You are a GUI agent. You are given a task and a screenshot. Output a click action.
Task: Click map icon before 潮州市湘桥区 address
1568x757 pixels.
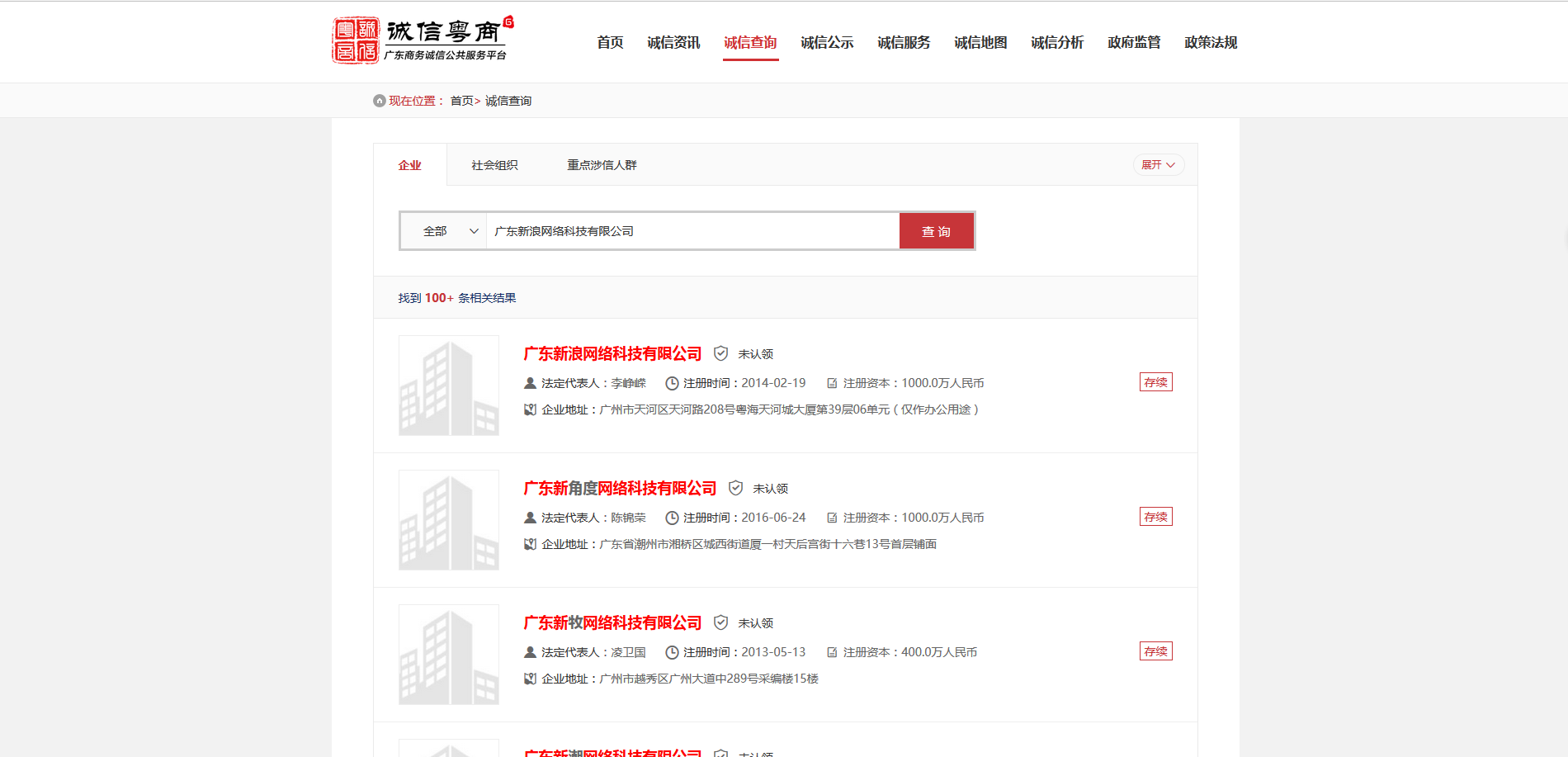tap(531, 544)
